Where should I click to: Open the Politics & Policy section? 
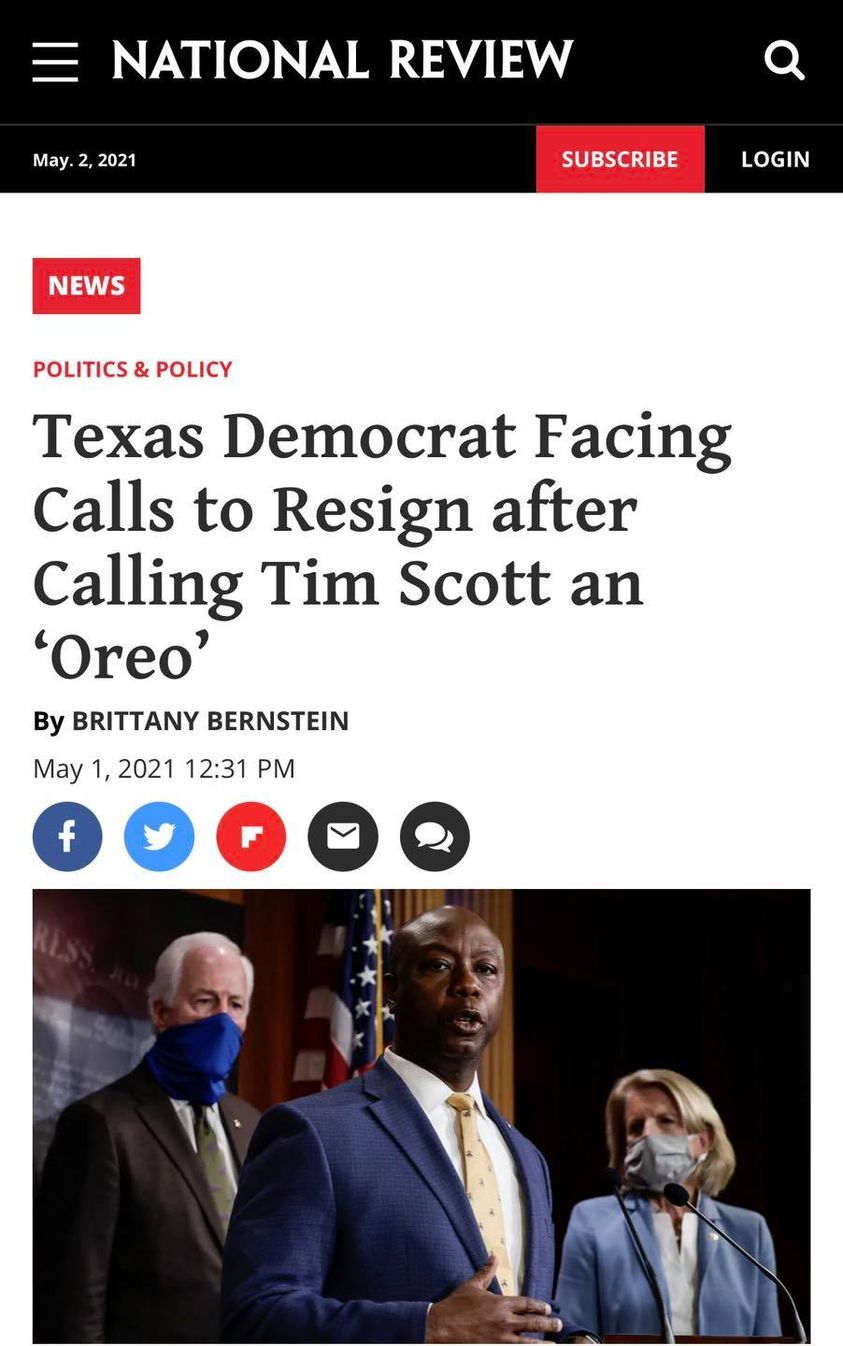pyautogui.click(x=132, y=369)
